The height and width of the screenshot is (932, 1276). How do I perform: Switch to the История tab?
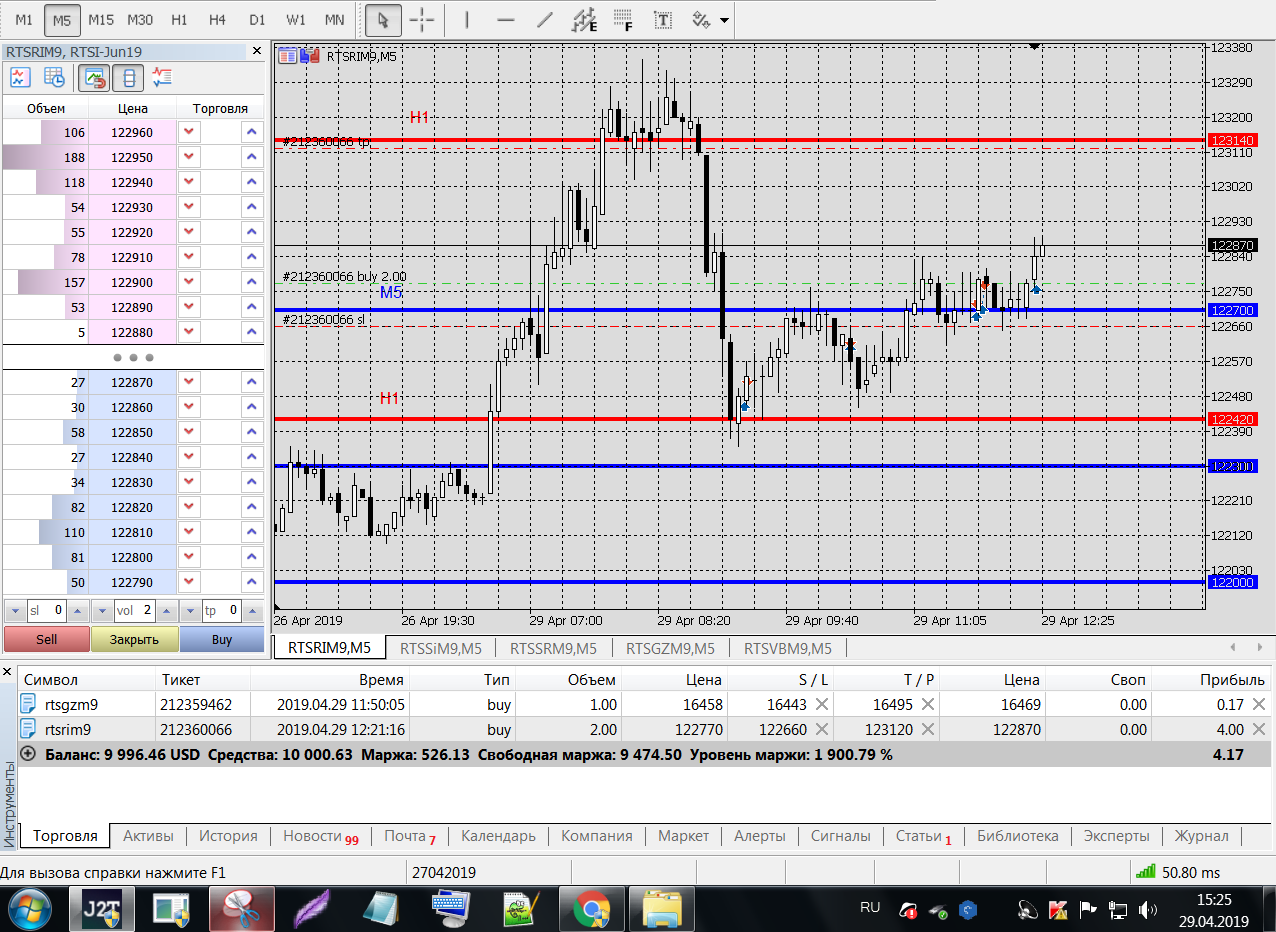(228, 836)
